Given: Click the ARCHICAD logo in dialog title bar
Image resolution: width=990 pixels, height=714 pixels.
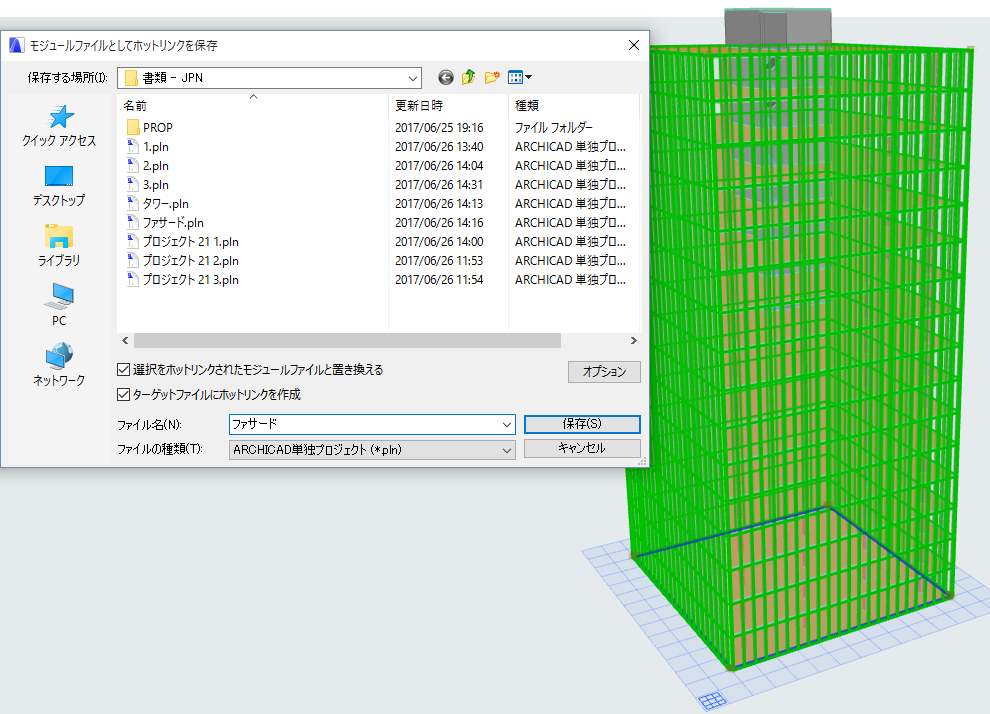Looking at the screenshot, I should (x=16, y=45).
